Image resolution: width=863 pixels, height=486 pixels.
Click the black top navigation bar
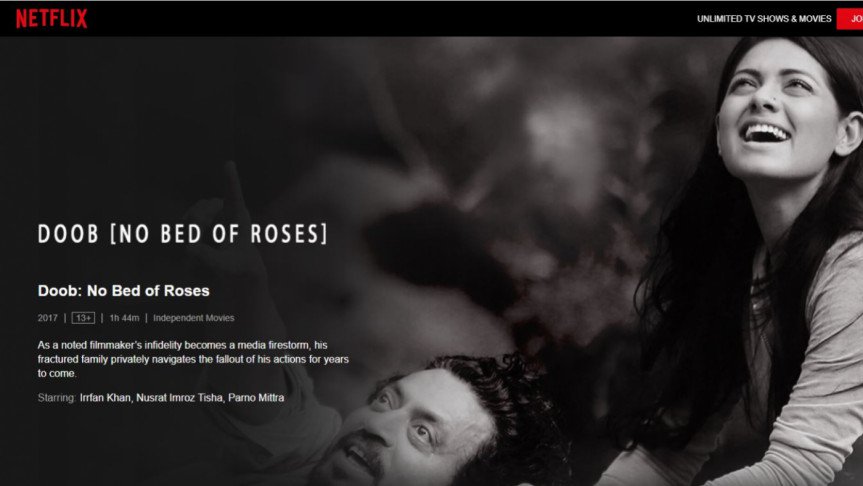coord(385,19)
